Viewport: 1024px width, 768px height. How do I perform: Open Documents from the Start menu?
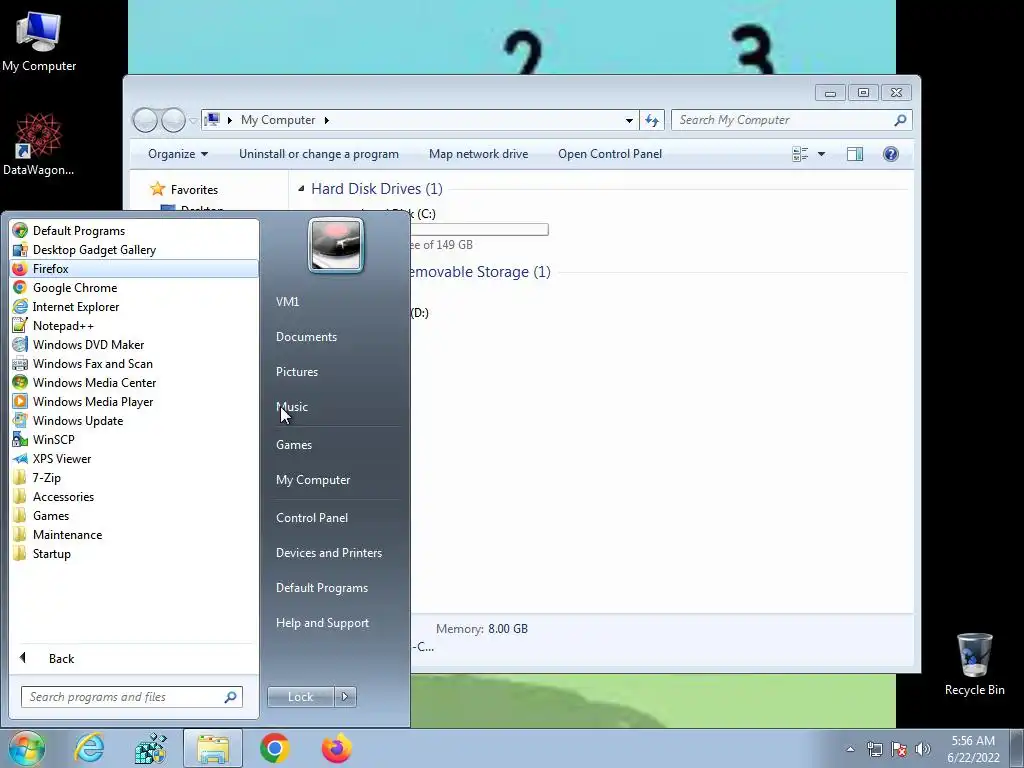click(306, 336)
